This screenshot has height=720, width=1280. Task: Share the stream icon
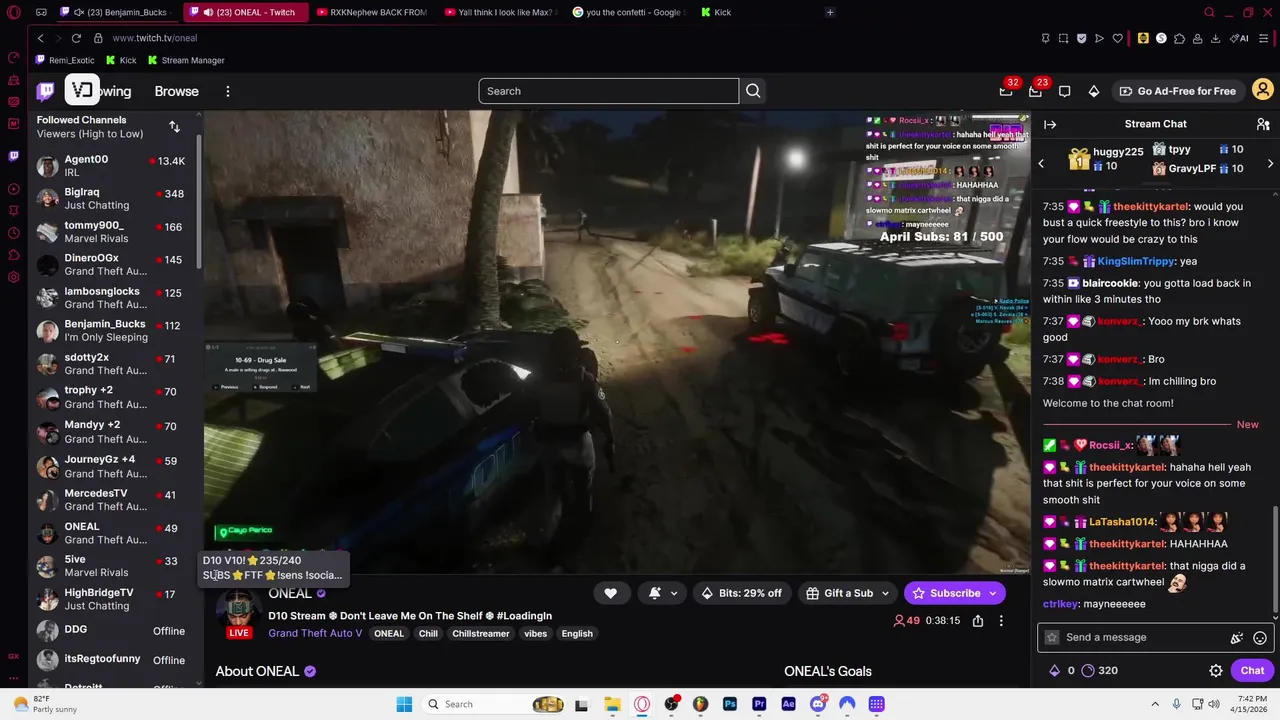click(x=978, y=621)
